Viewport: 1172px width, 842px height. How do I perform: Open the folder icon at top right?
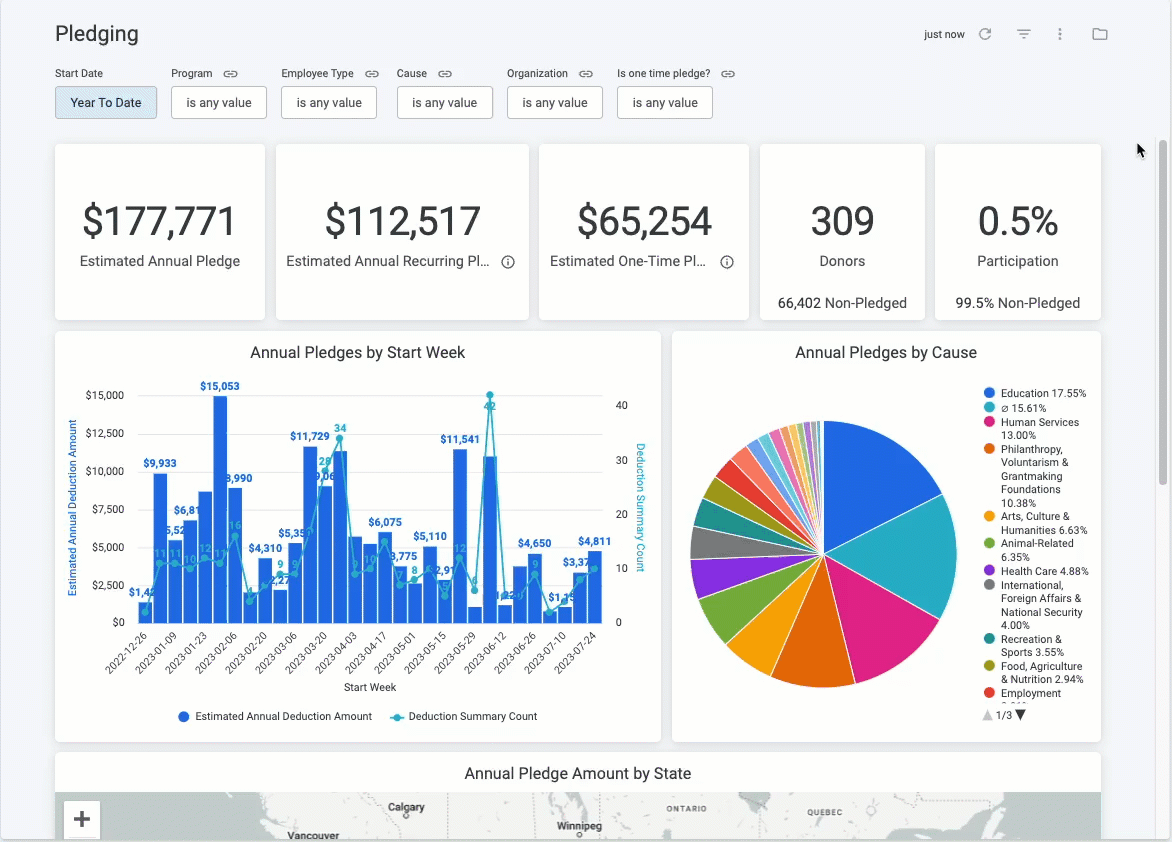[1099, 34]
